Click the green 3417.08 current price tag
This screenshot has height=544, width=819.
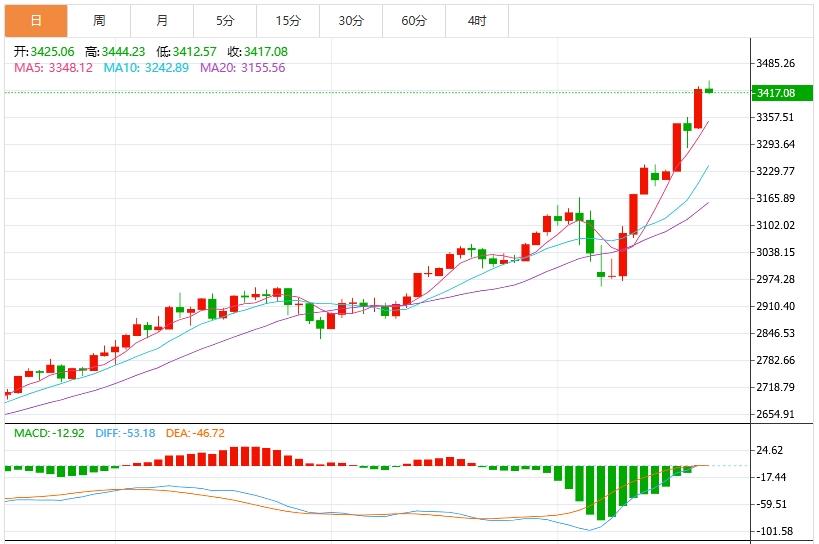(x=778, y=93)
